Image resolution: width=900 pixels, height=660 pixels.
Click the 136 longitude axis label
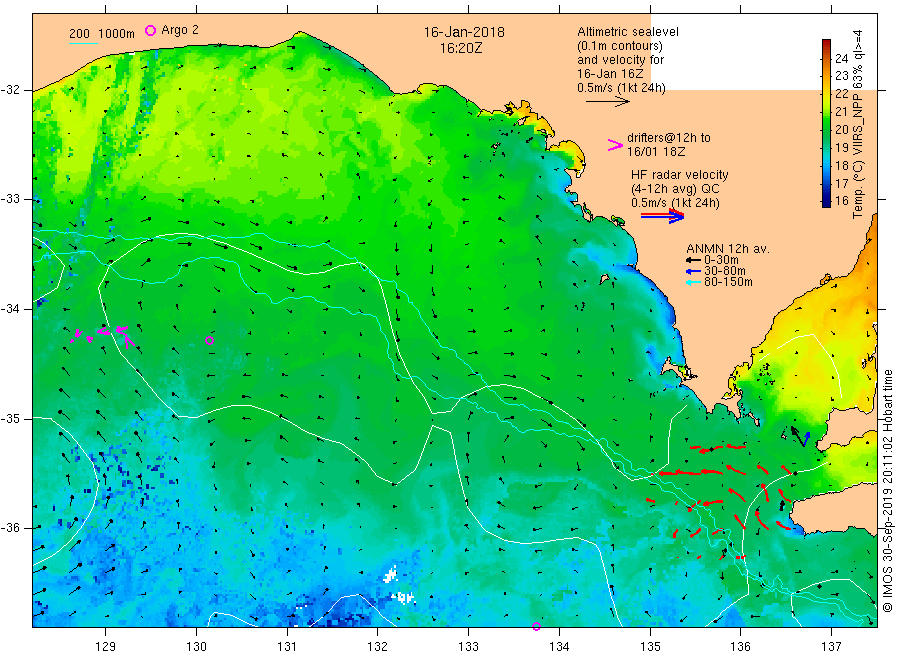(x=740, y=646)
